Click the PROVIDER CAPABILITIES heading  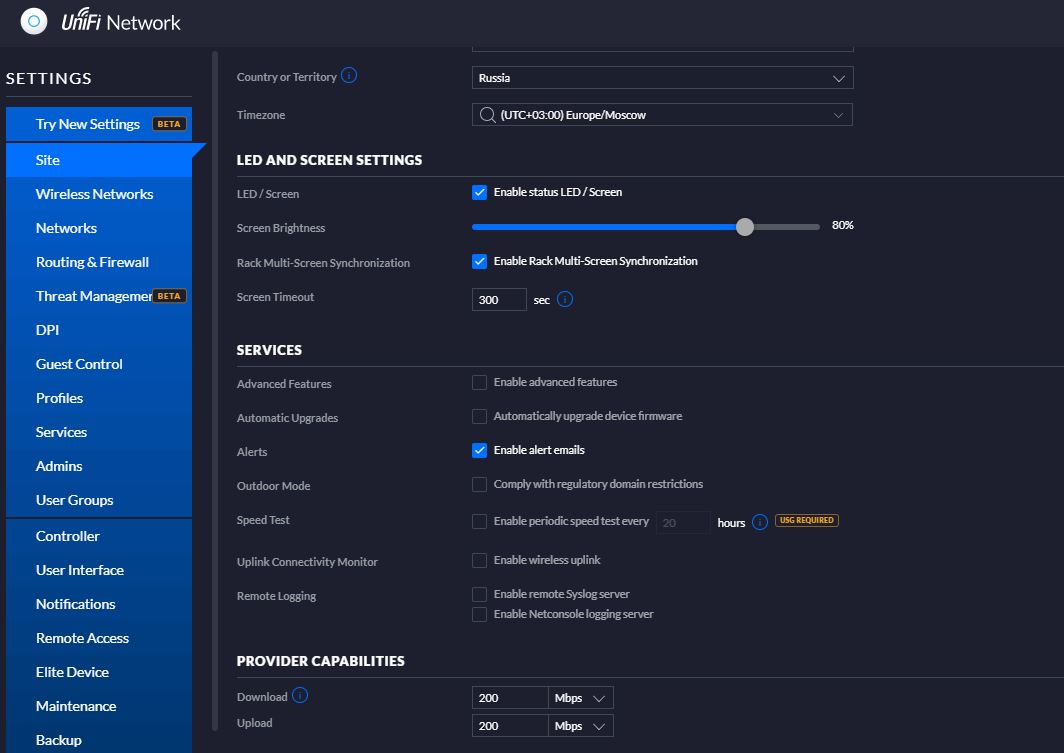tap(320, 661)
